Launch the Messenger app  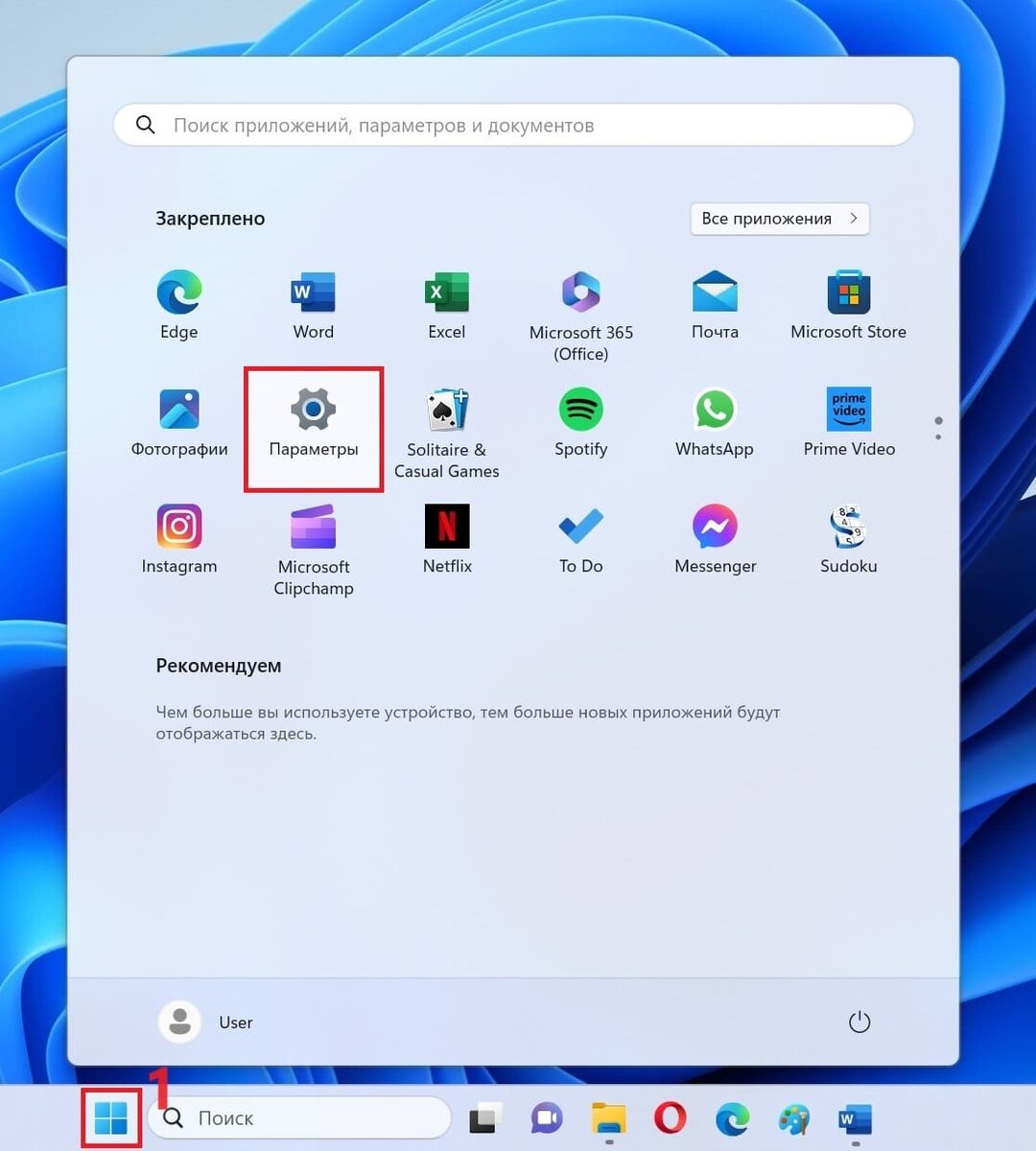tap(715, 540)
